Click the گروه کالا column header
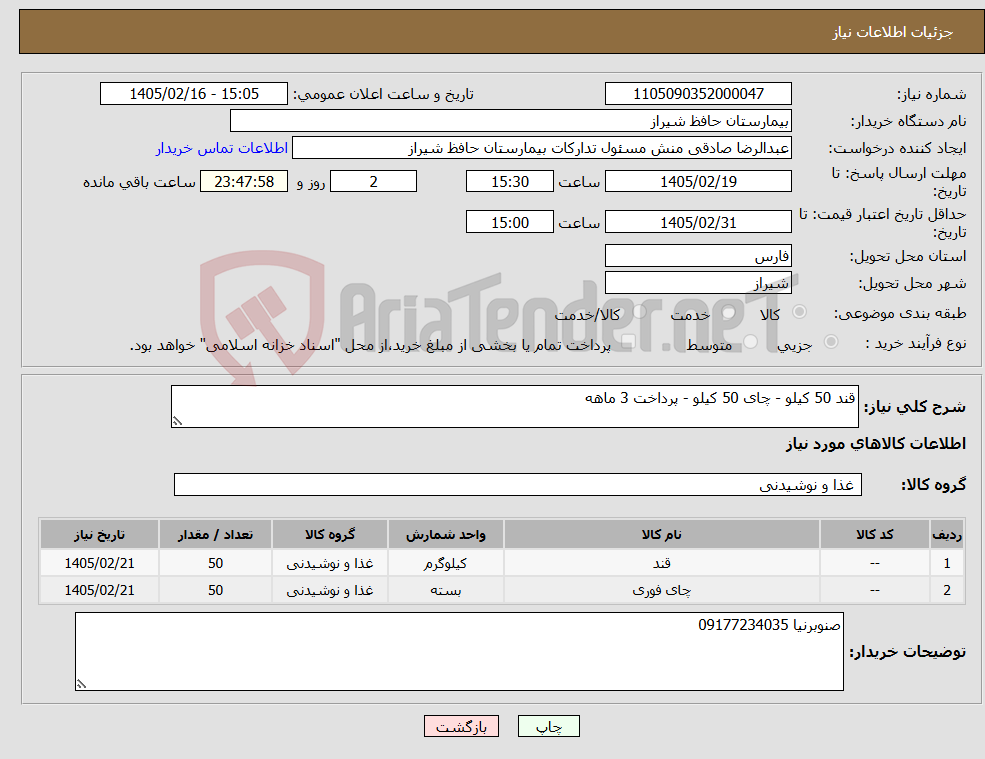The image size is (985, 759). [x=330, y=535]
